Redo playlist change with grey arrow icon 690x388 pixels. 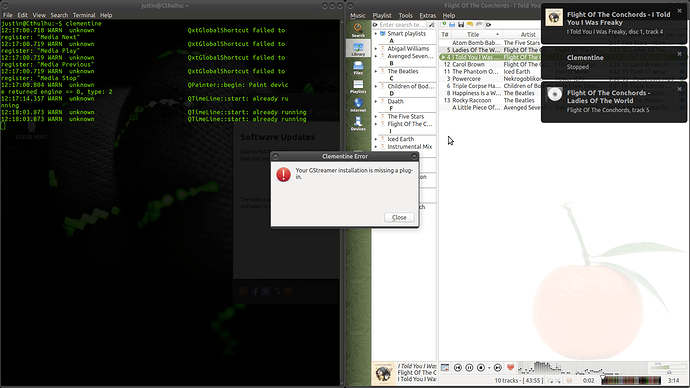(479, 25)
